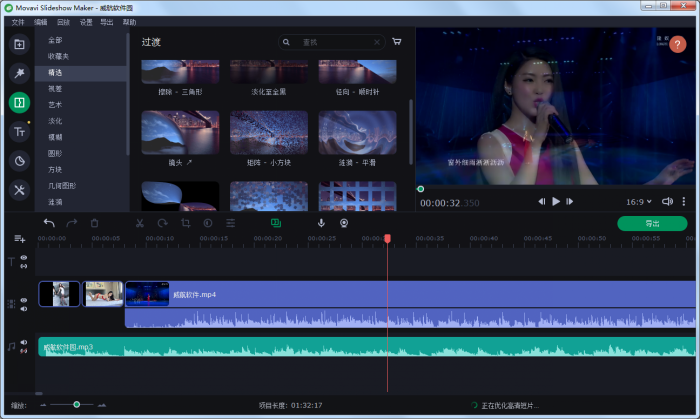Play the preview video
Image resolution: width=700 pixels, height=419 pixels.
point(556,202)
